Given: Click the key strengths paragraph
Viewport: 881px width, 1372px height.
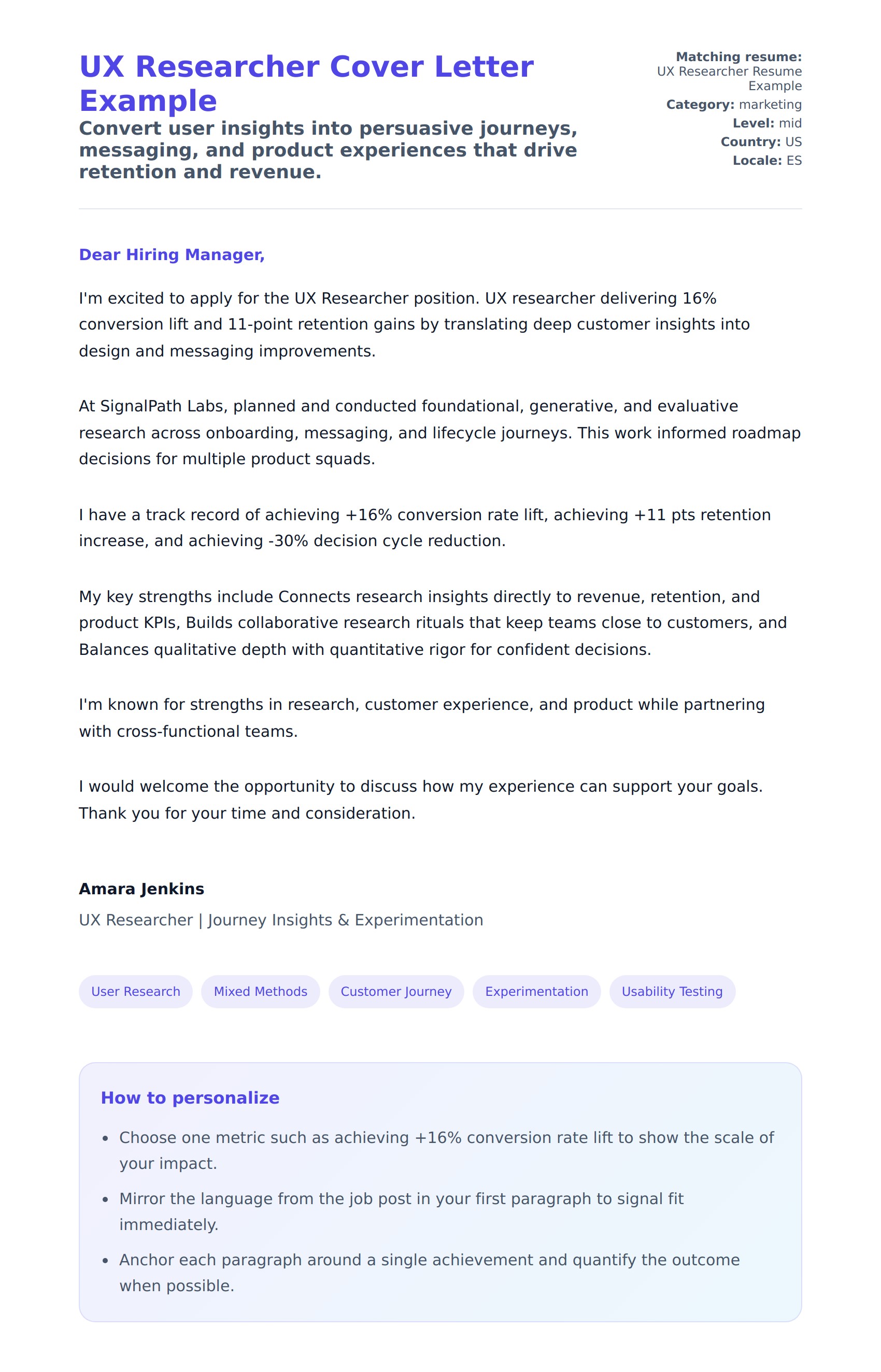Looking at the screenshot, I should [433, 623].
